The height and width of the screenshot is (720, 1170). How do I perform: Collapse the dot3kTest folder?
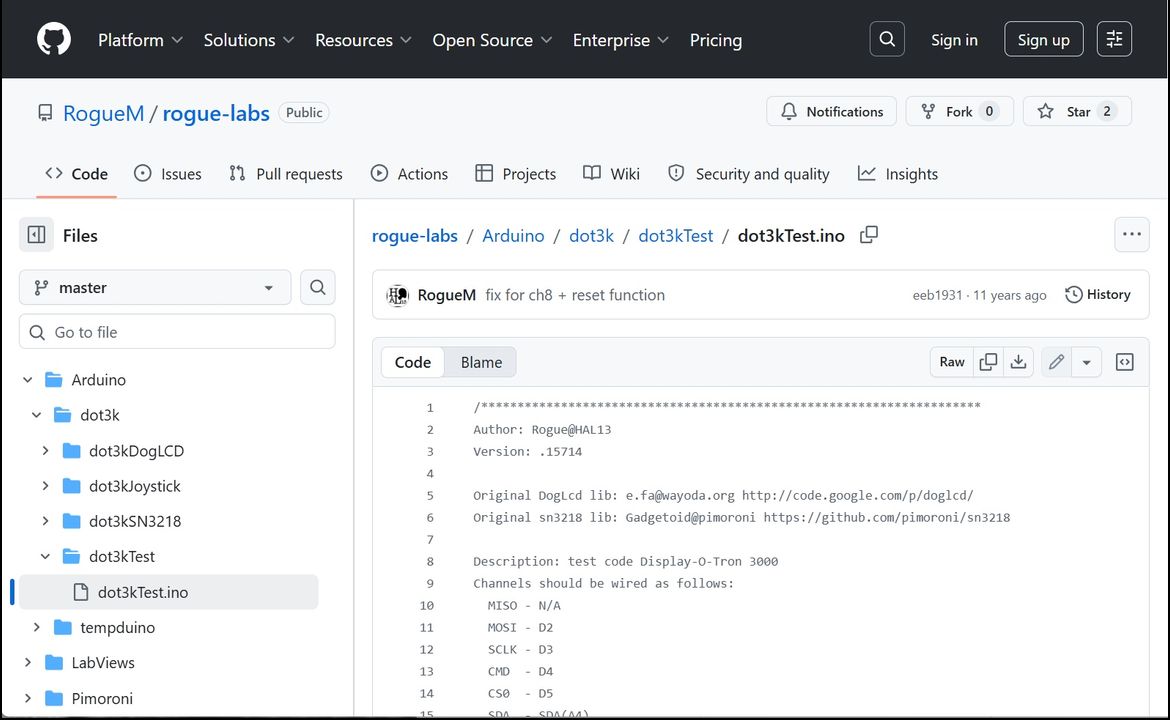[45, 557]
